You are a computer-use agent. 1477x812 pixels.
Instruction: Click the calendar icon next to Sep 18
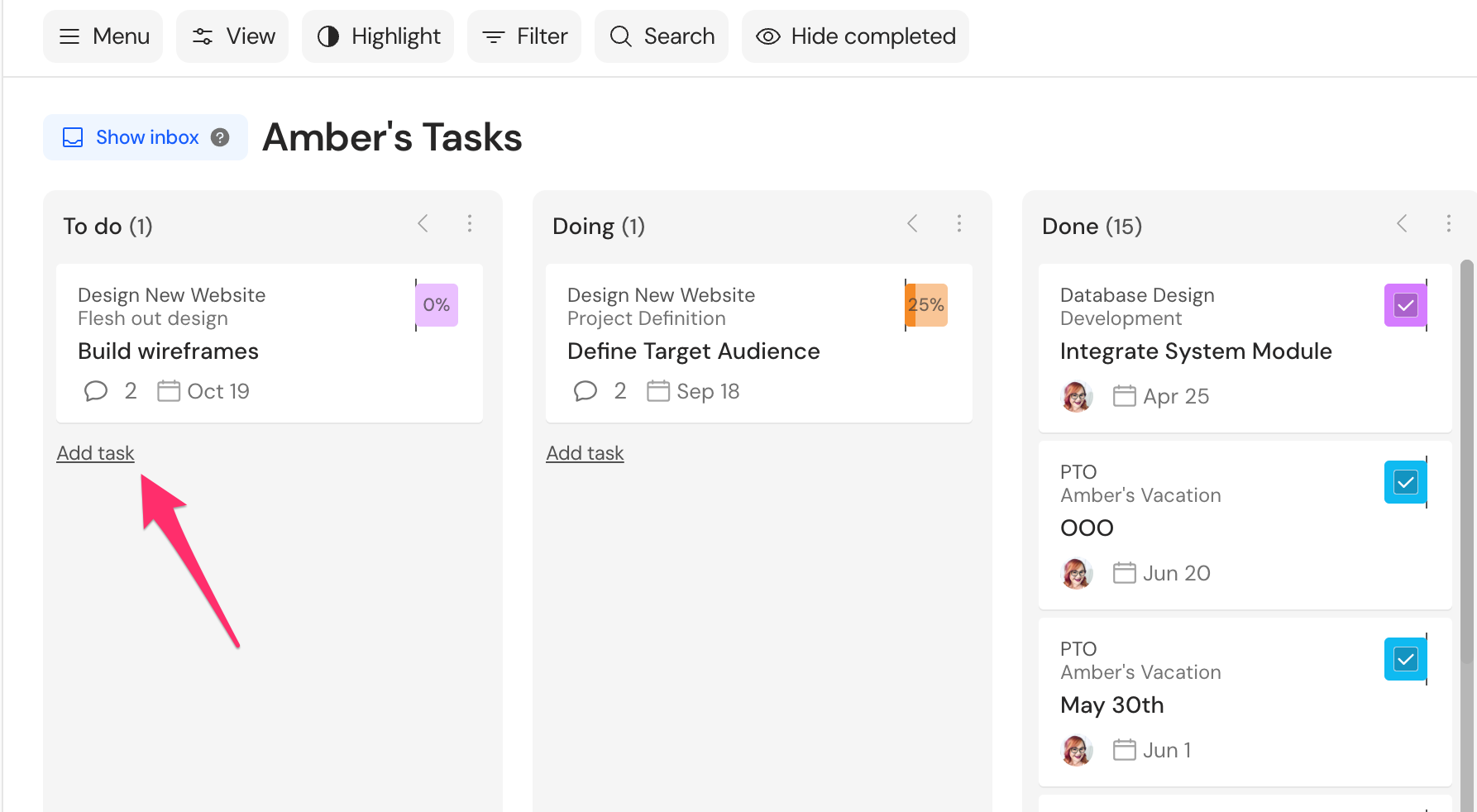tap(658, 390)
